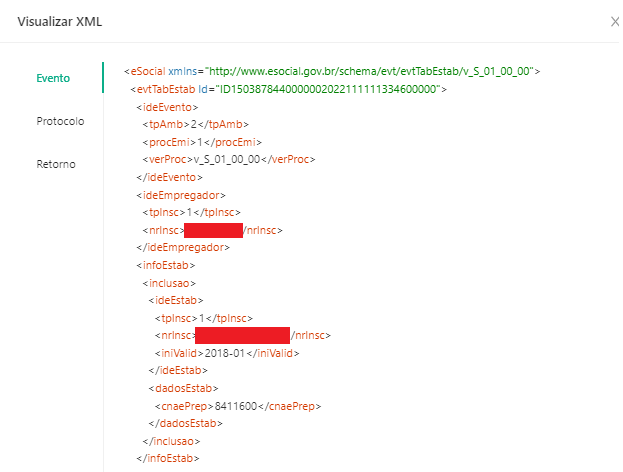This screenshot has height=472, width=623.
Task: Click the opening ideEstab tag
Action: [176, 300]
